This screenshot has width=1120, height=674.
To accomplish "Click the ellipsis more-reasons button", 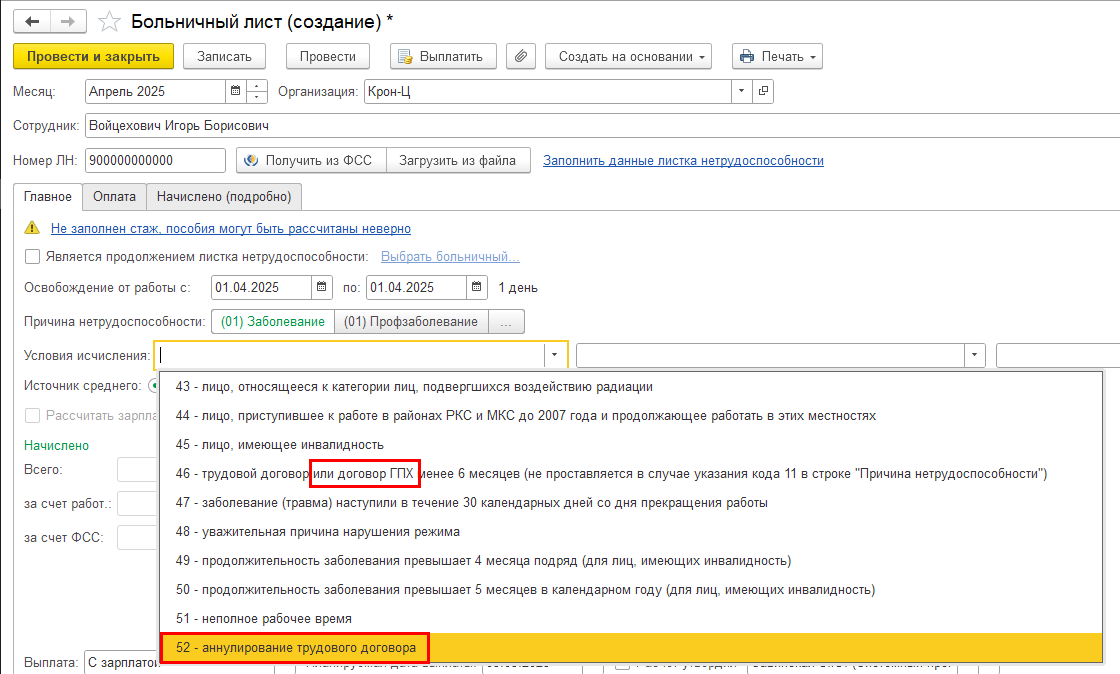I will coord(506,321).
